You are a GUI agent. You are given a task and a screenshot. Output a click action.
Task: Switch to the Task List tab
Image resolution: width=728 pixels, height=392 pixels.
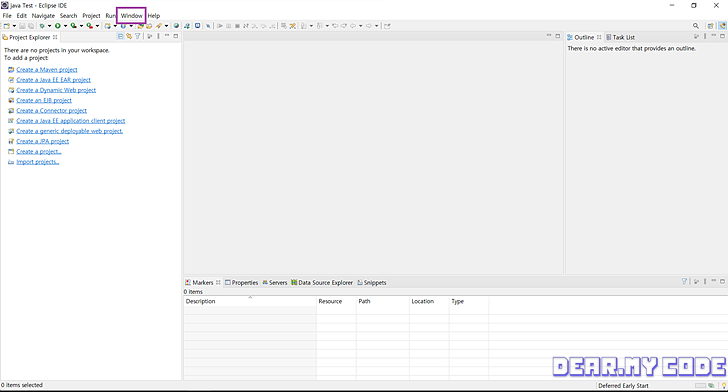tap(620, 37)
